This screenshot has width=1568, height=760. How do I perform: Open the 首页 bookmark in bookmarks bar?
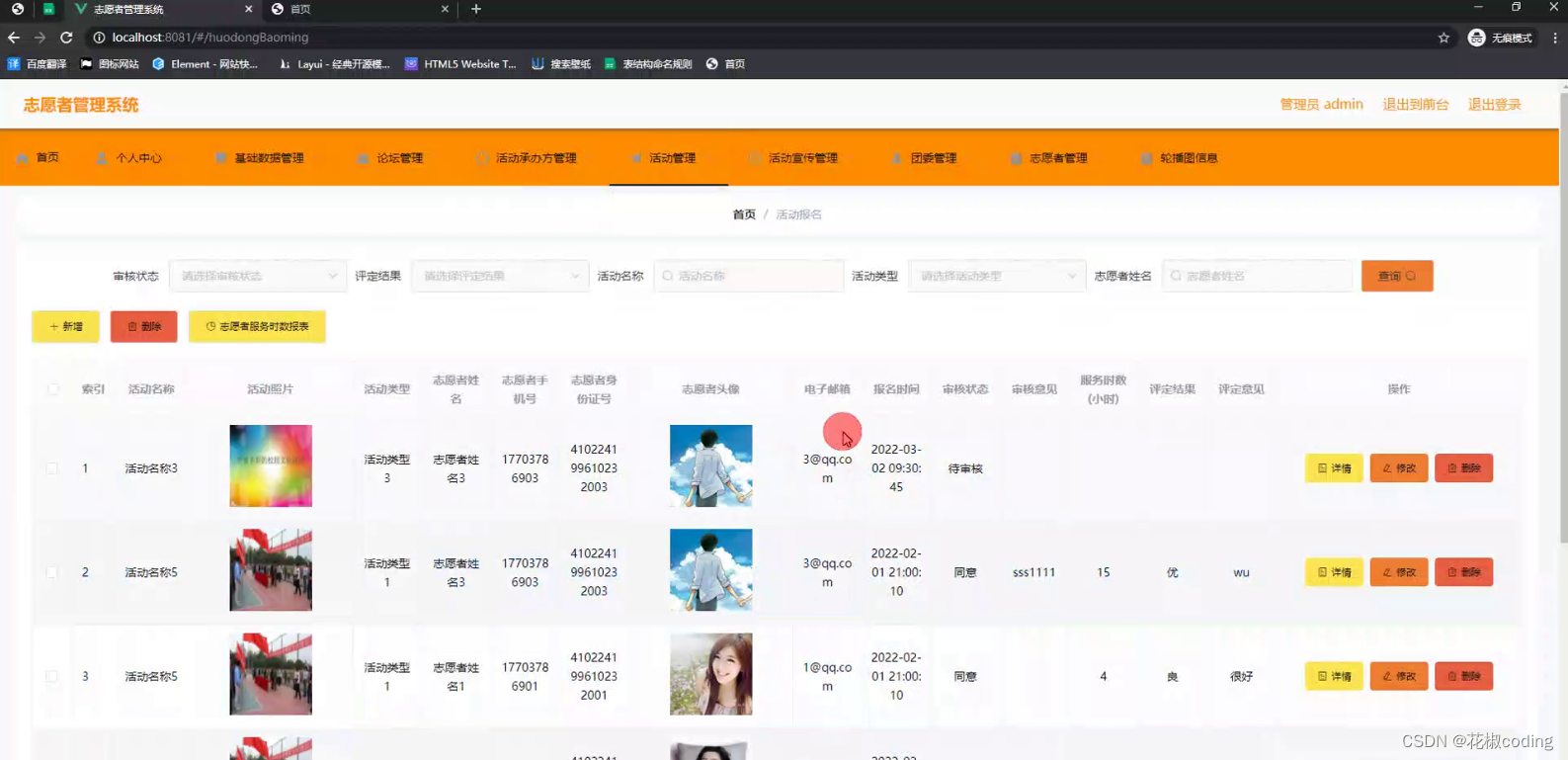pos(725,64)
